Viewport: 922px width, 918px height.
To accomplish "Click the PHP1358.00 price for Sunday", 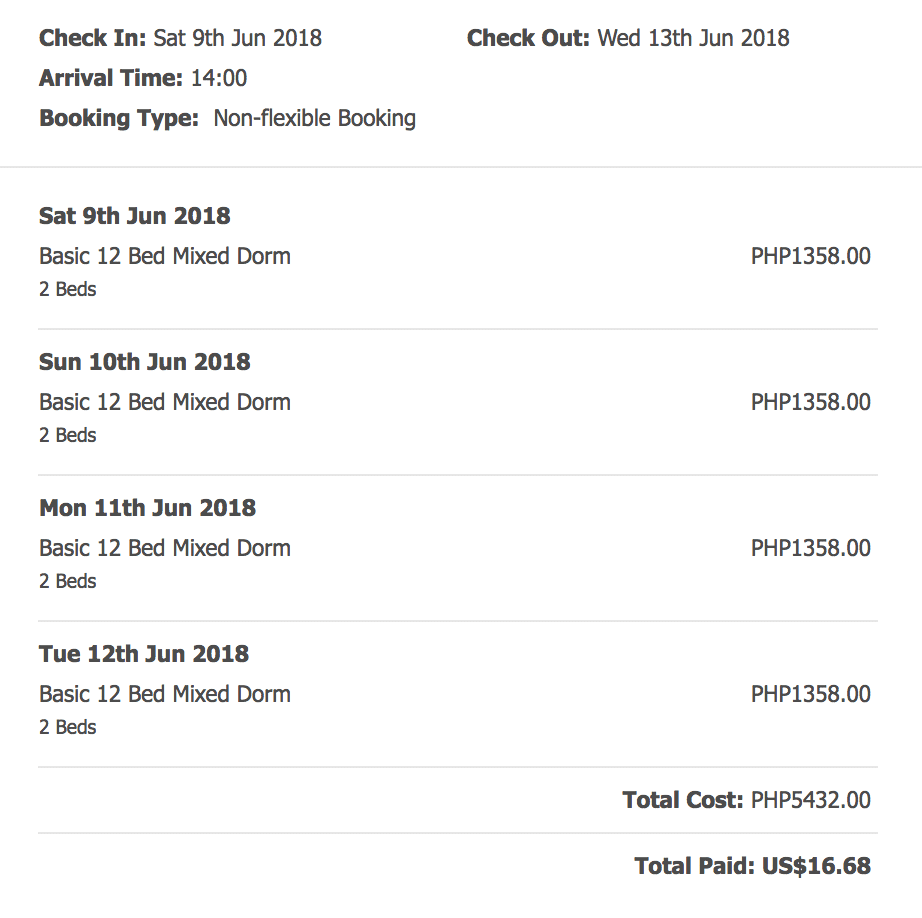I will [811, 402].
